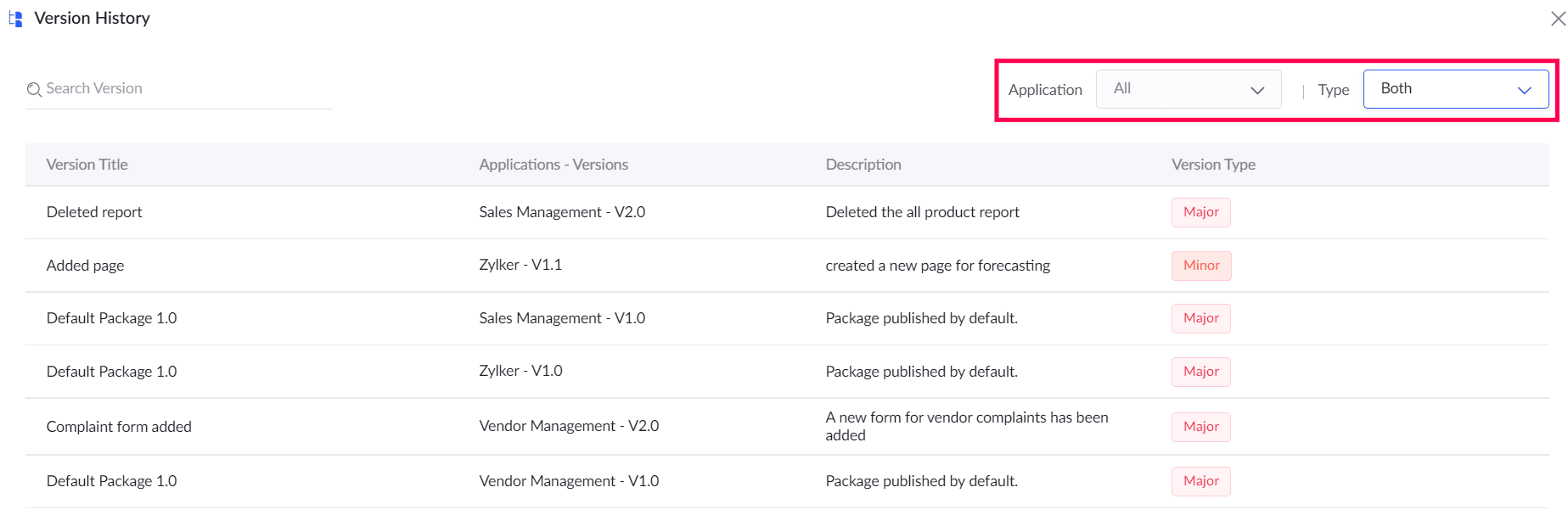Viewport: 1568px width, 521px height.
Task: Click Zylker - V1.1 application entry
Action: [520, 265]
